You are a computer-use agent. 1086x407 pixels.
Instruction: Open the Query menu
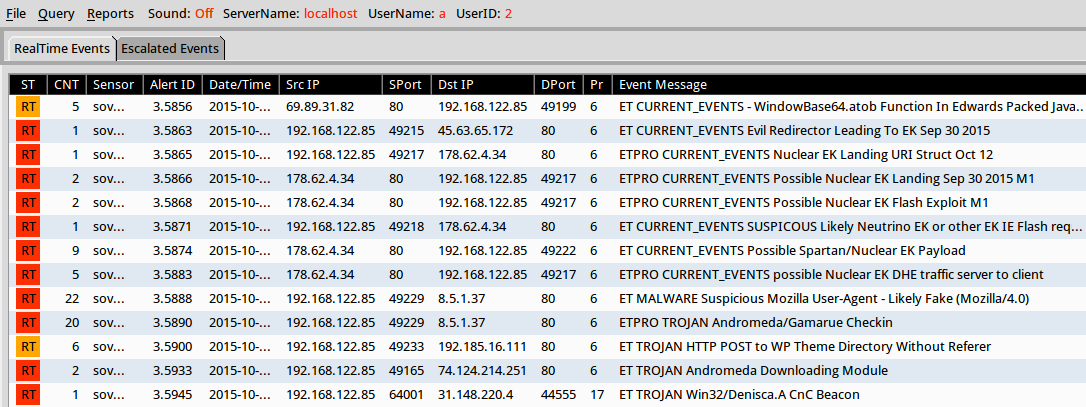pyautogui.click(x=56, y=14)
